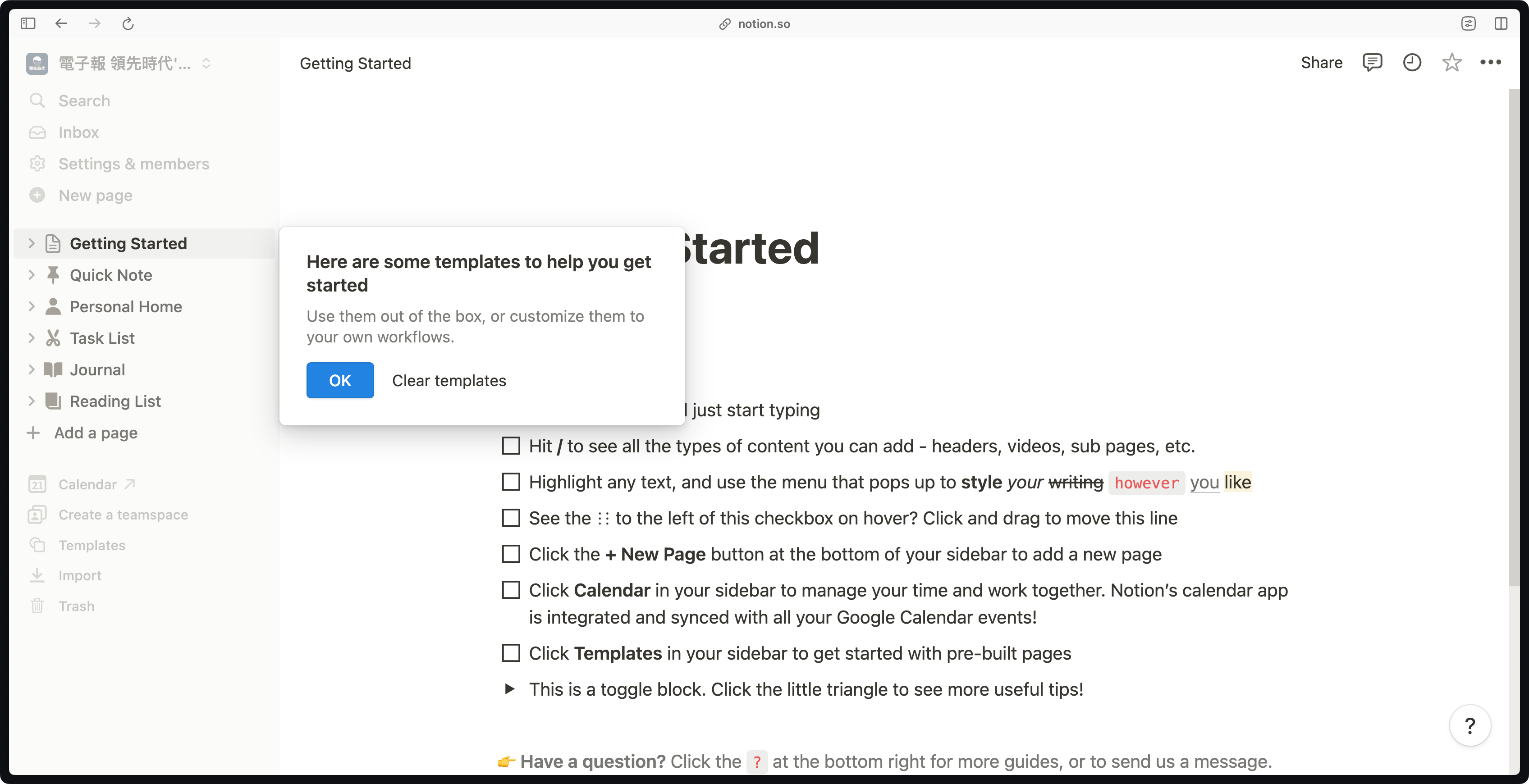
Task: Favorite this page with the star icon
Action: [1451, 62]
